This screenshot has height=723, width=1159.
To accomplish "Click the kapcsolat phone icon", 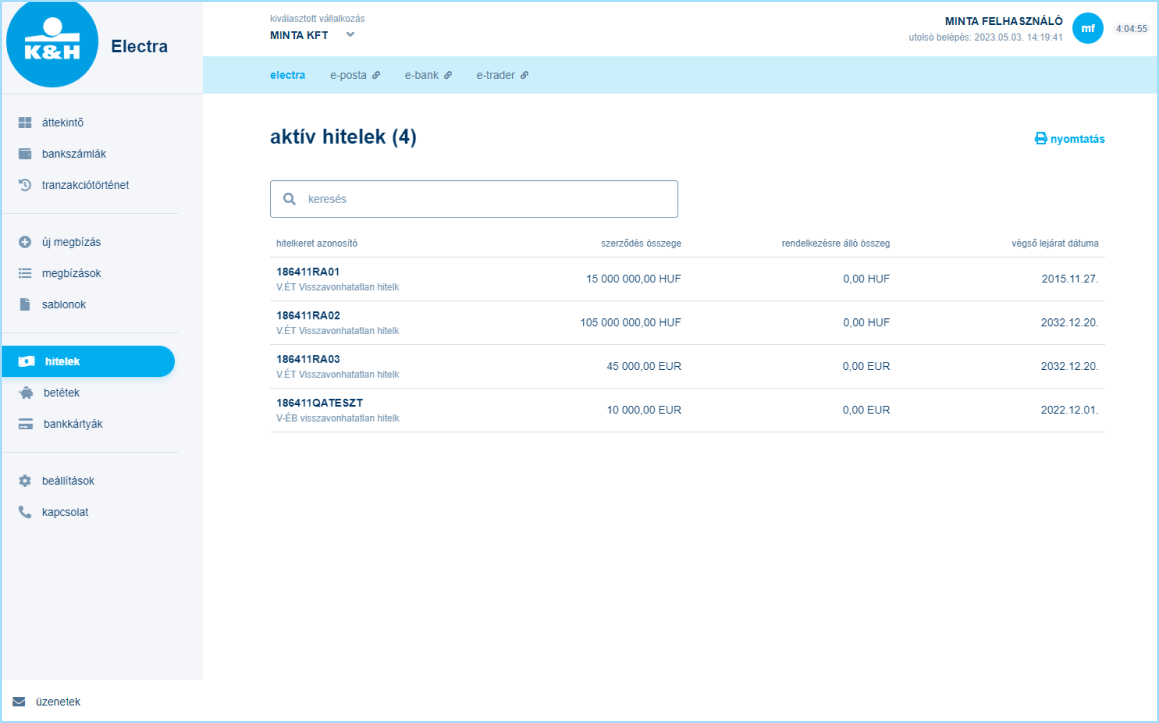I will [24, 511].
